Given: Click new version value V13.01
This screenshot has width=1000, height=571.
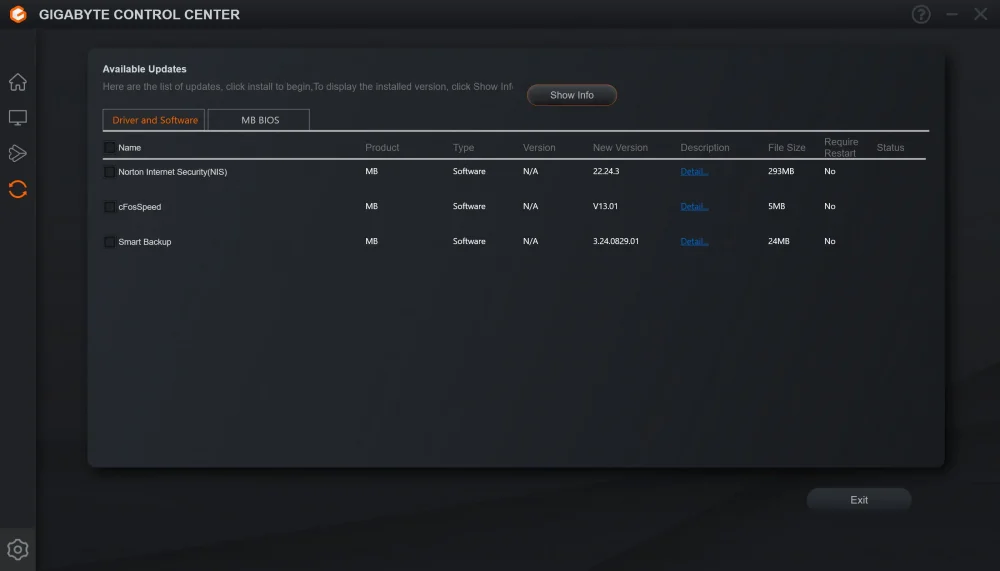Looking at the screenshot, I should point(605,206).
